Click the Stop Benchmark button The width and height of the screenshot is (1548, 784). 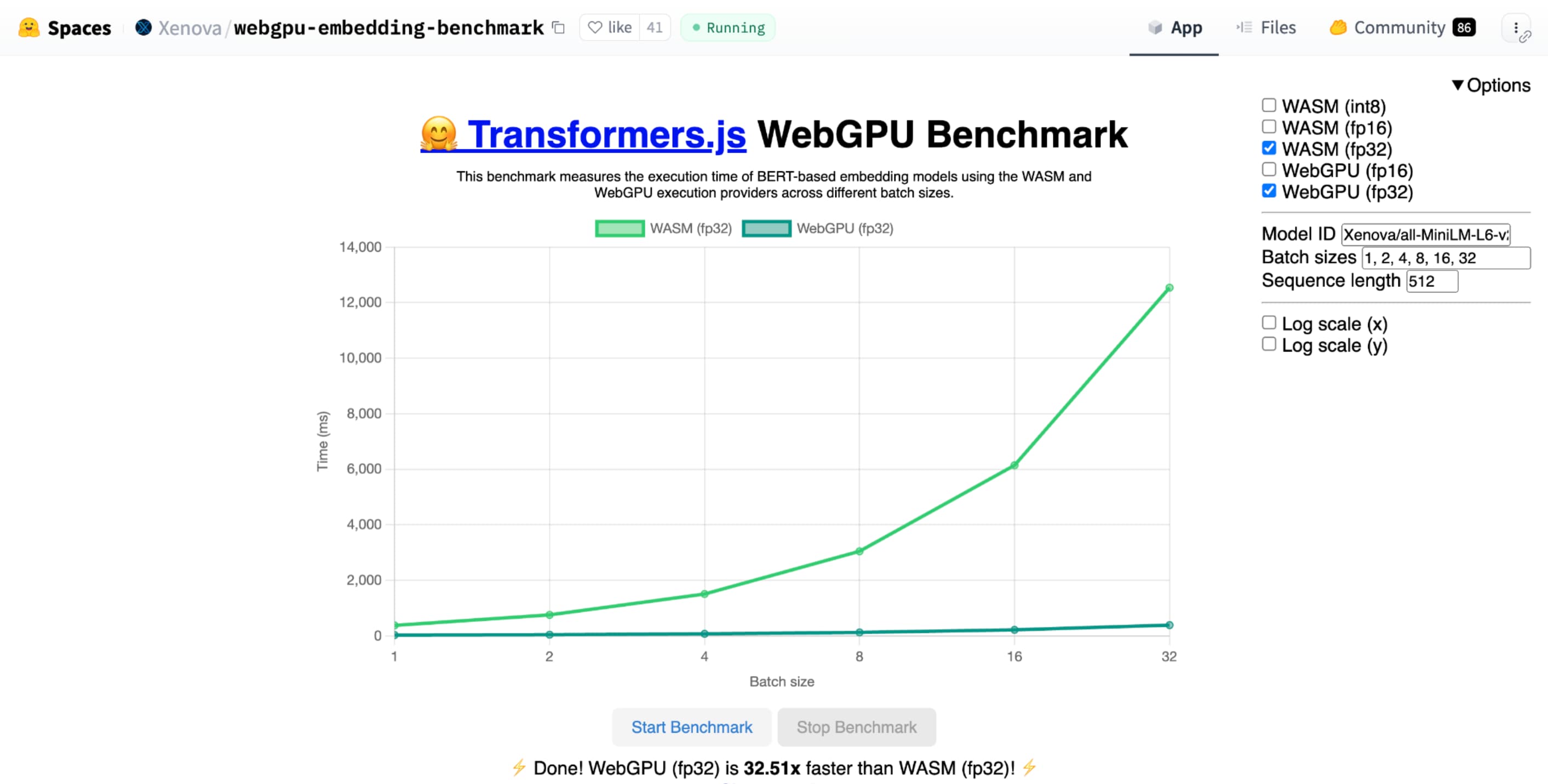[x=856, y=727]
